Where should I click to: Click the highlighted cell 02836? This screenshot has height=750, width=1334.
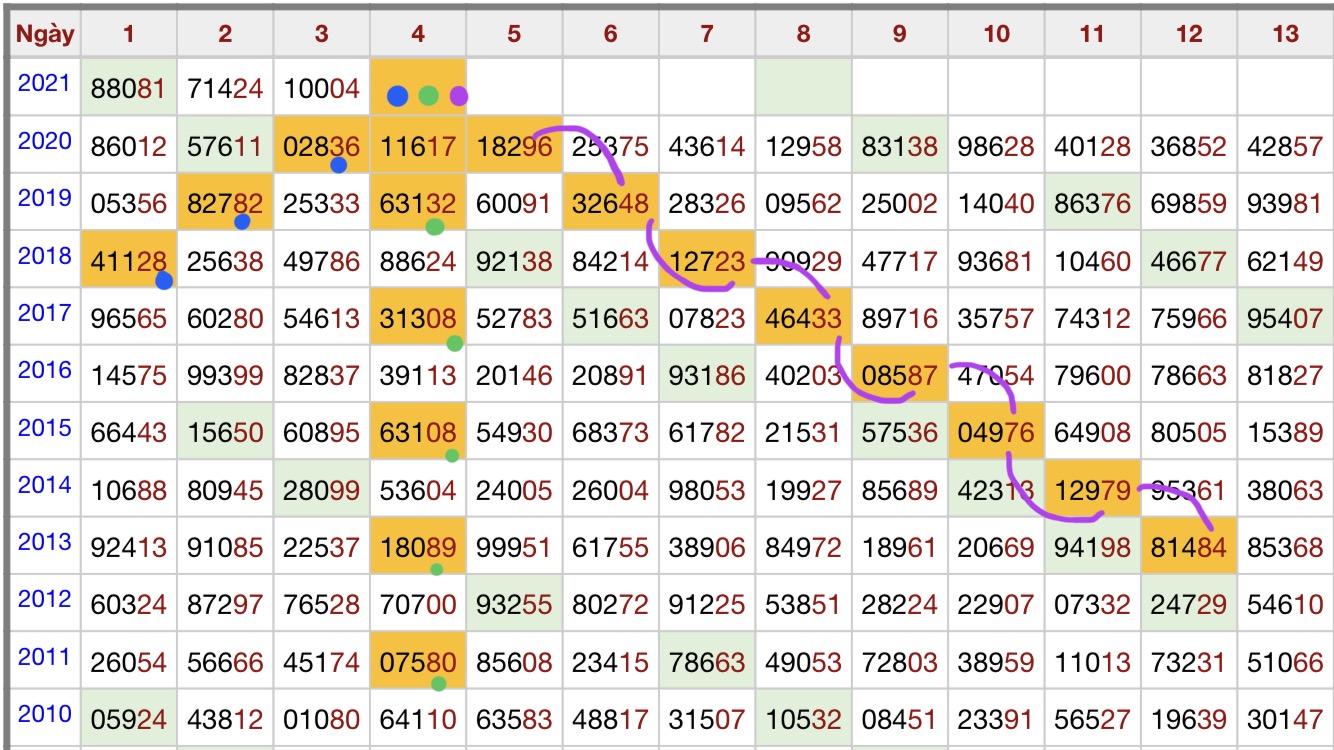[x=321, y=146]
